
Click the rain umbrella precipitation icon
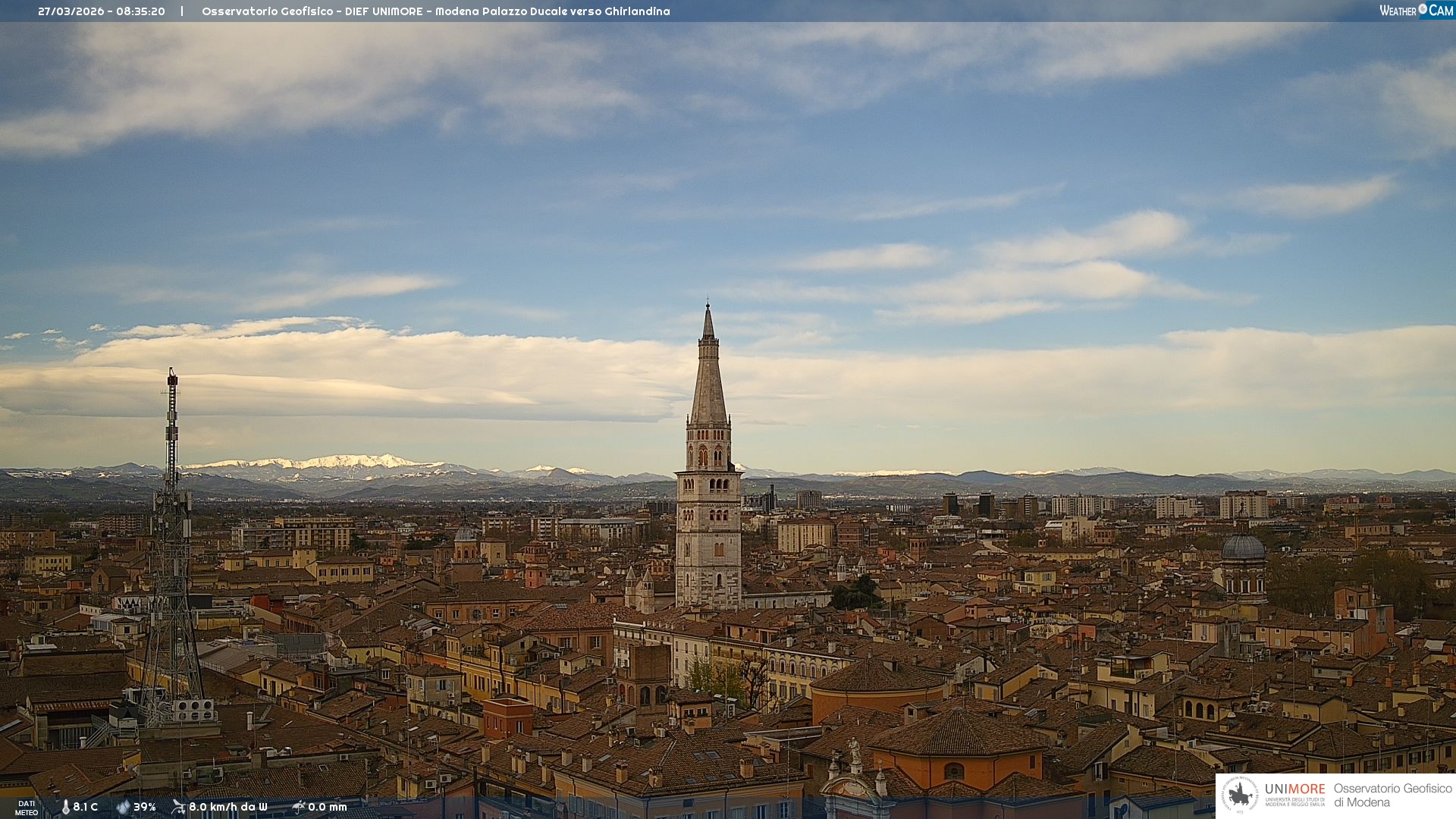(299, 807)
